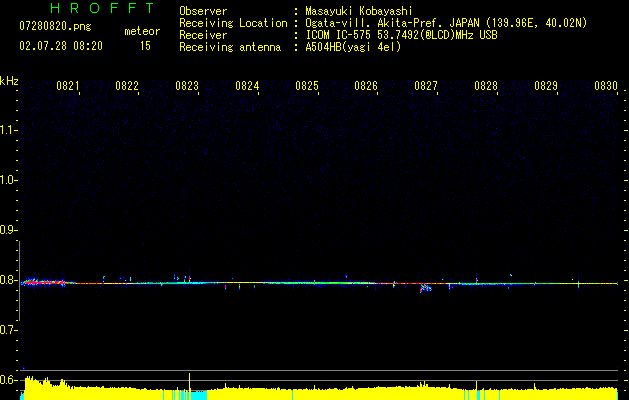This screenshot has height=400, width=629.
Task: Click the 0829 time marker
Action: pyautogui.click(x=546, y=86)
